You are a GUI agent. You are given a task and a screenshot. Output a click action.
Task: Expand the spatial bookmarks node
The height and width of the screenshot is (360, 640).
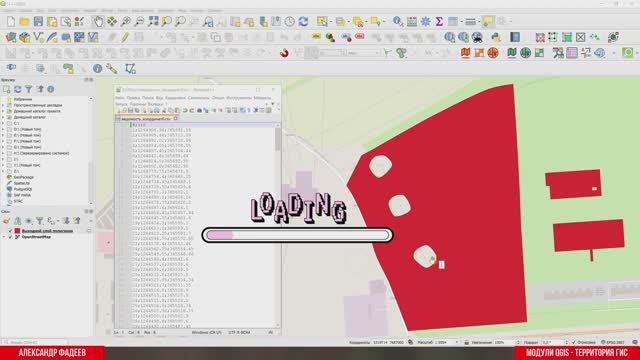3,105
